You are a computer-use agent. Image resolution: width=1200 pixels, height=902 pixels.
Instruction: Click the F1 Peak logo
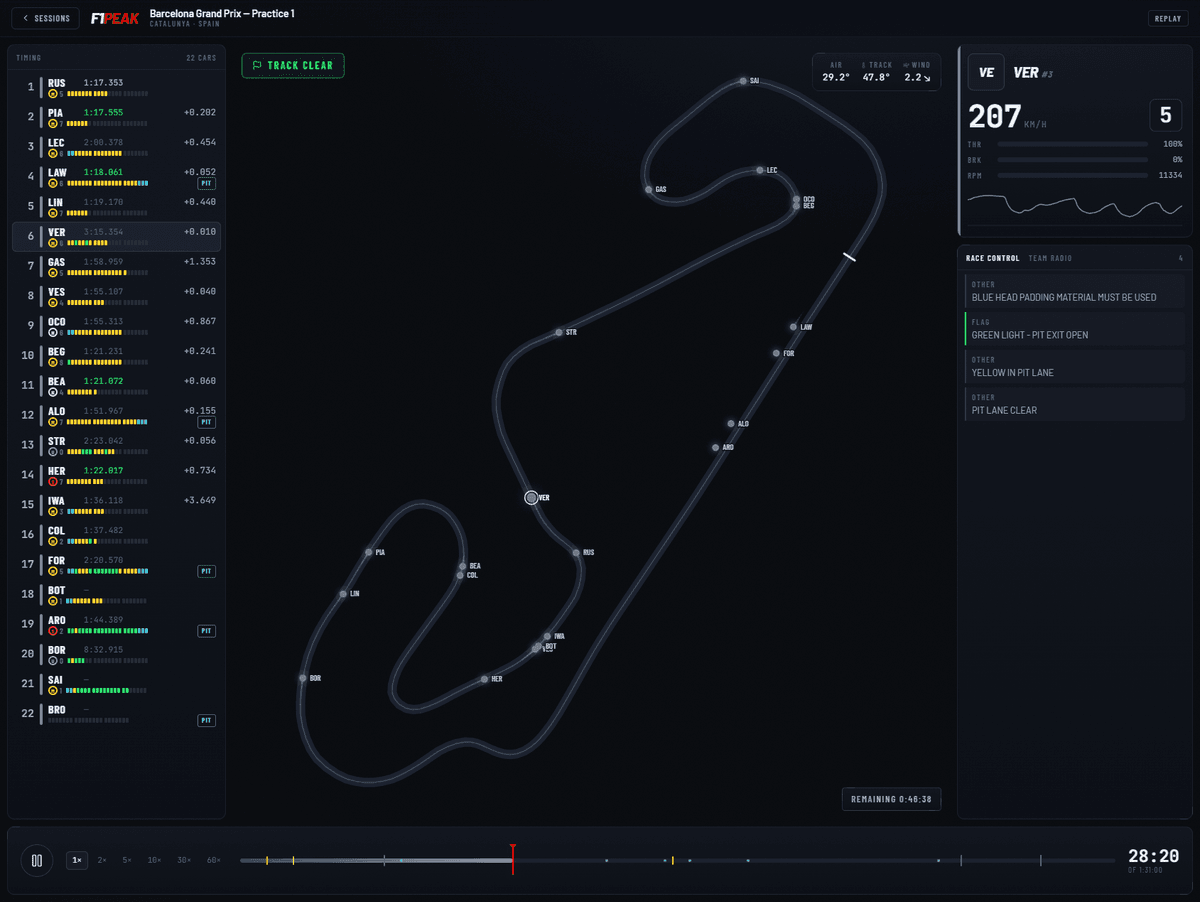115,18
